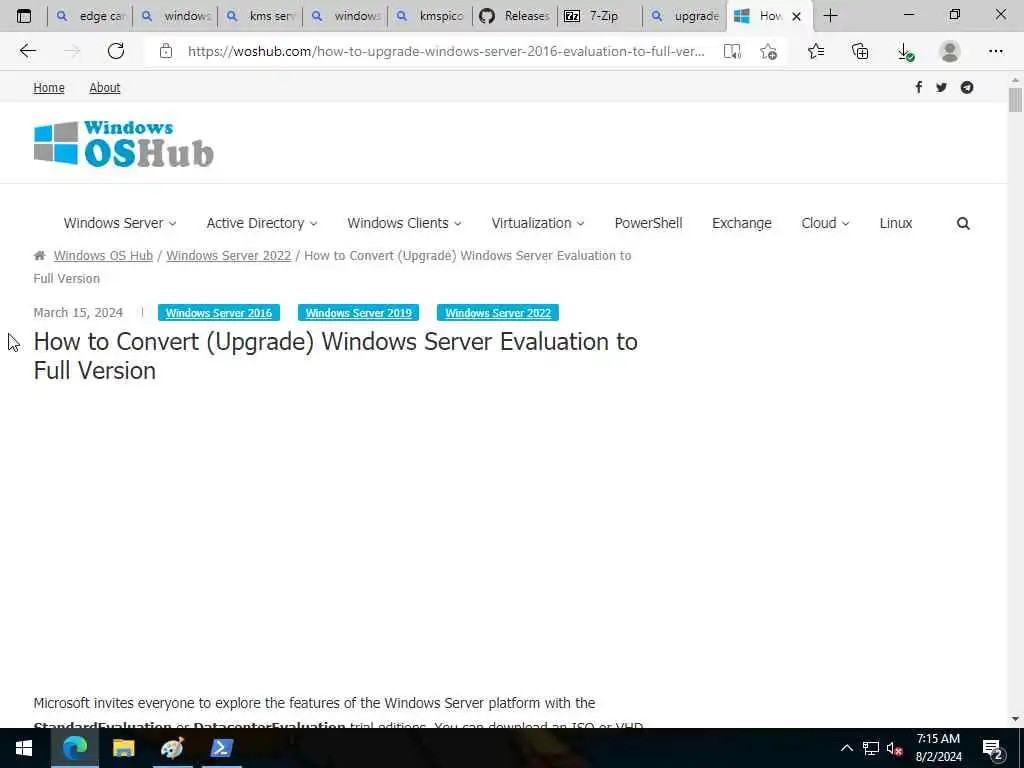The height and width of the screenshot is (768, 1024).
Task: Open Paint from taskbar
Action: click(x=172, y=748)
